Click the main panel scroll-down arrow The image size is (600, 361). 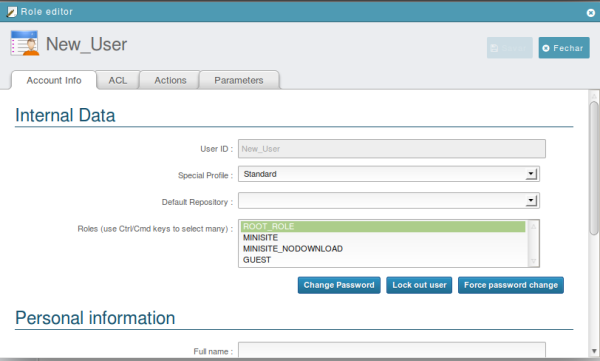[x=594, y=351]
